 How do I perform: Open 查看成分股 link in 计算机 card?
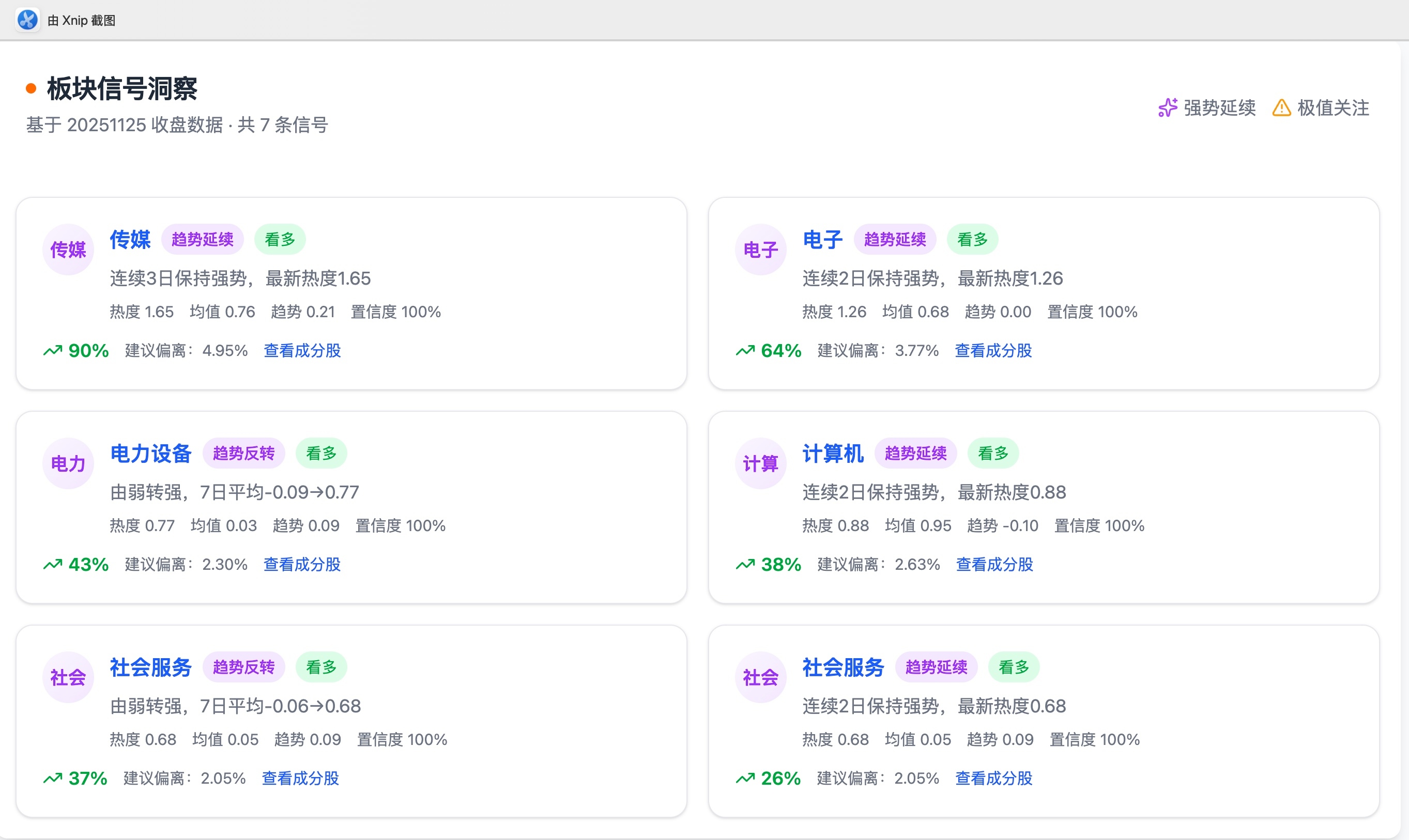coord(994,564)
